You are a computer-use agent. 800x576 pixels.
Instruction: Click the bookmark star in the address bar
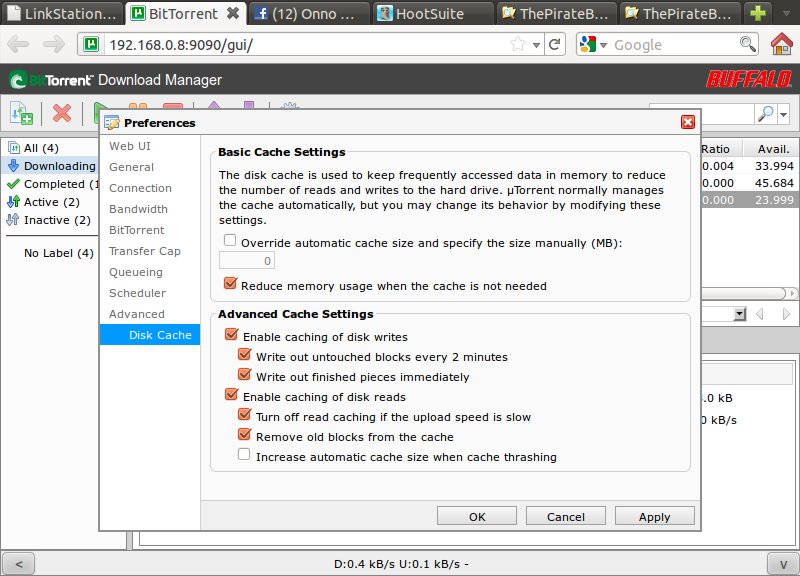coord(518,45)
